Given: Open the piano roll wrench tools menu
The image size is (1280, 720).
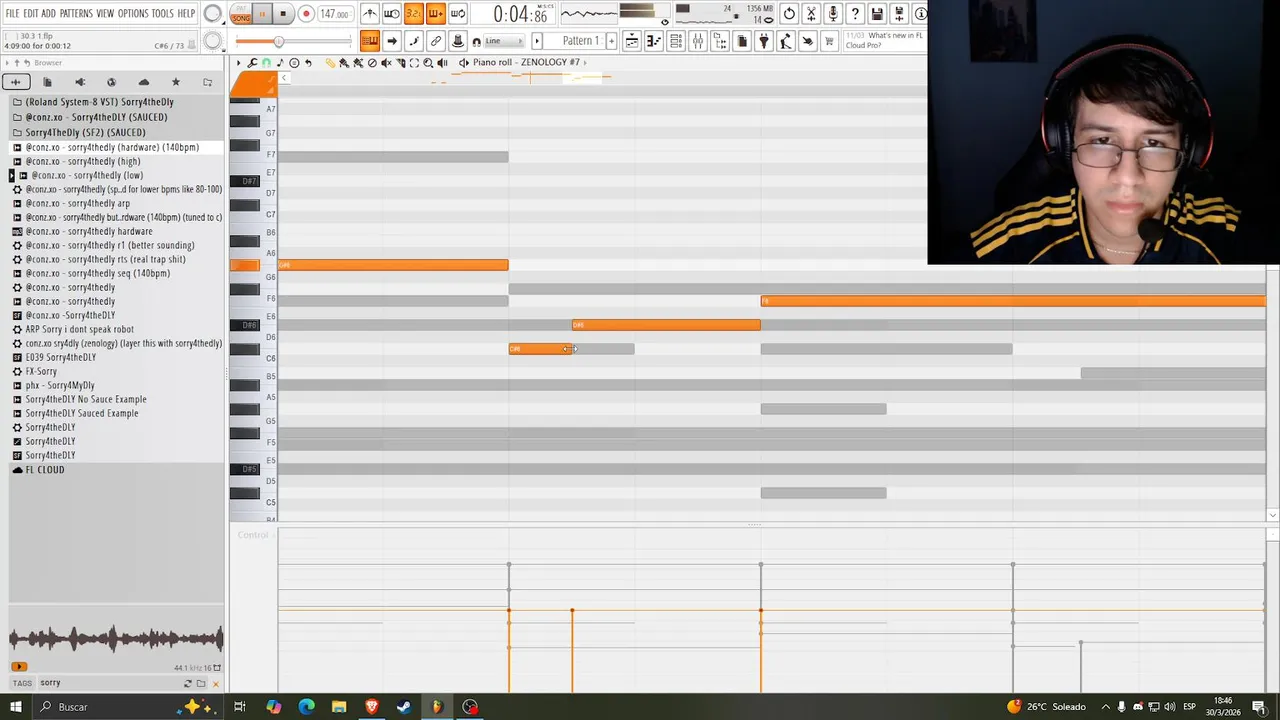Looking at the screenshot, I should point(252,63).
